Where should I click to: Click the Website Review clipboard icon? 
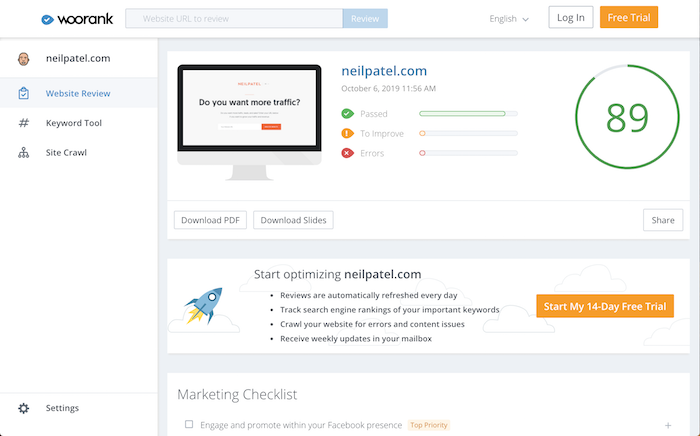click(x=24, y=93)
